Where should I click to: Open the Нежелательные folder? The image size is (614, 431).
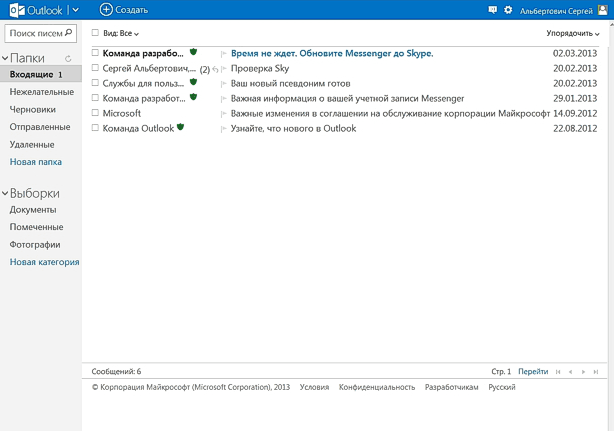click(x=42, y=92)
